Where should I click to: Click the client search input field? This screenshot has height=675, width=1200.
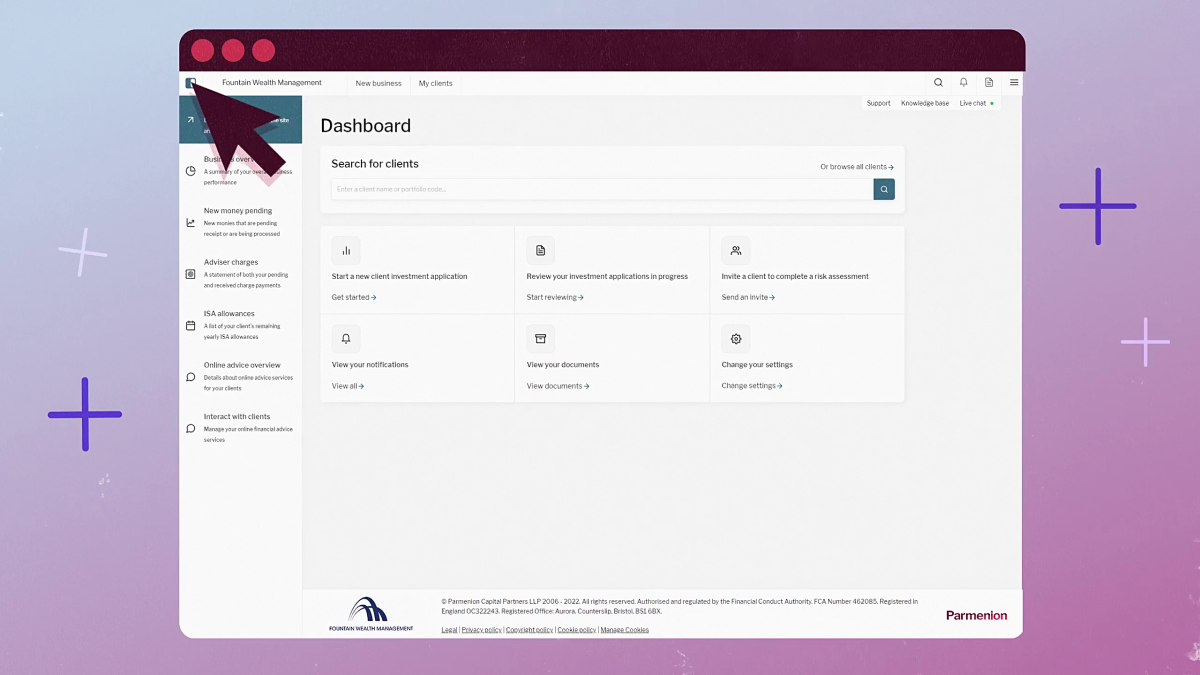tap(600, 189)
